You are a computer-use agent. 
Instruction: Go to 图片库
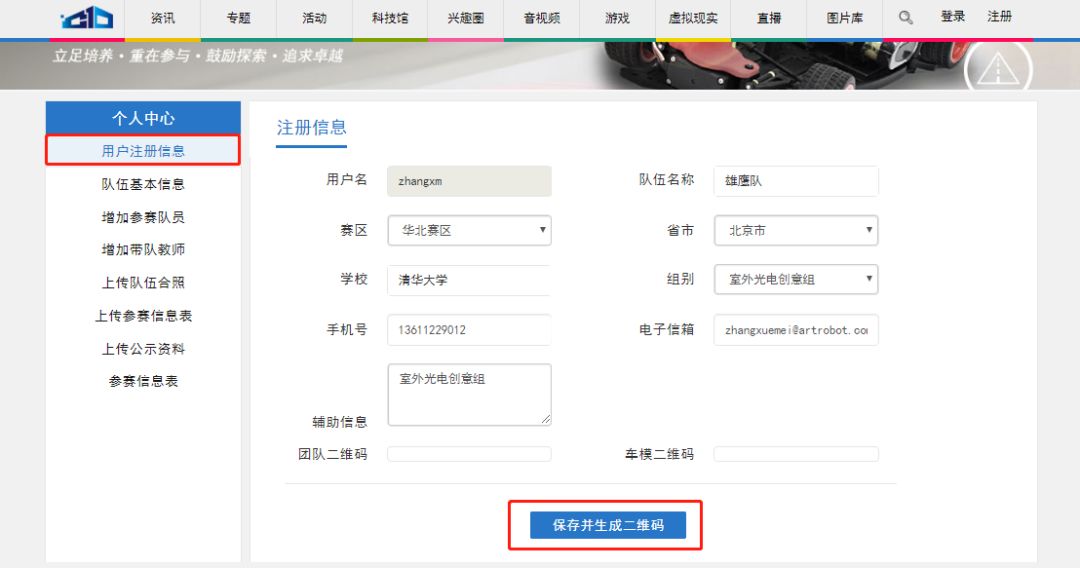[844, 18]
